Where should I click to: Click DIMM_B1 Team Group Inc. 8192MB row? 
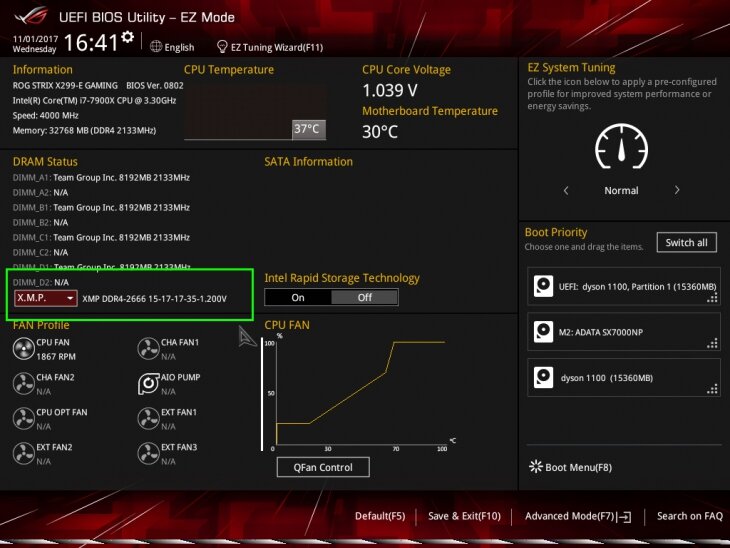(x=101, y=207)
